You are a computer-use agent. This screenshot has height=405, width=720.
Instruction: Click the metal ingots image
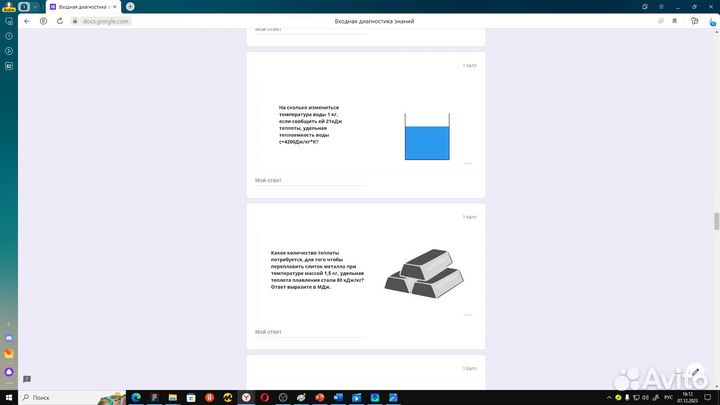(x=424, y=274)
